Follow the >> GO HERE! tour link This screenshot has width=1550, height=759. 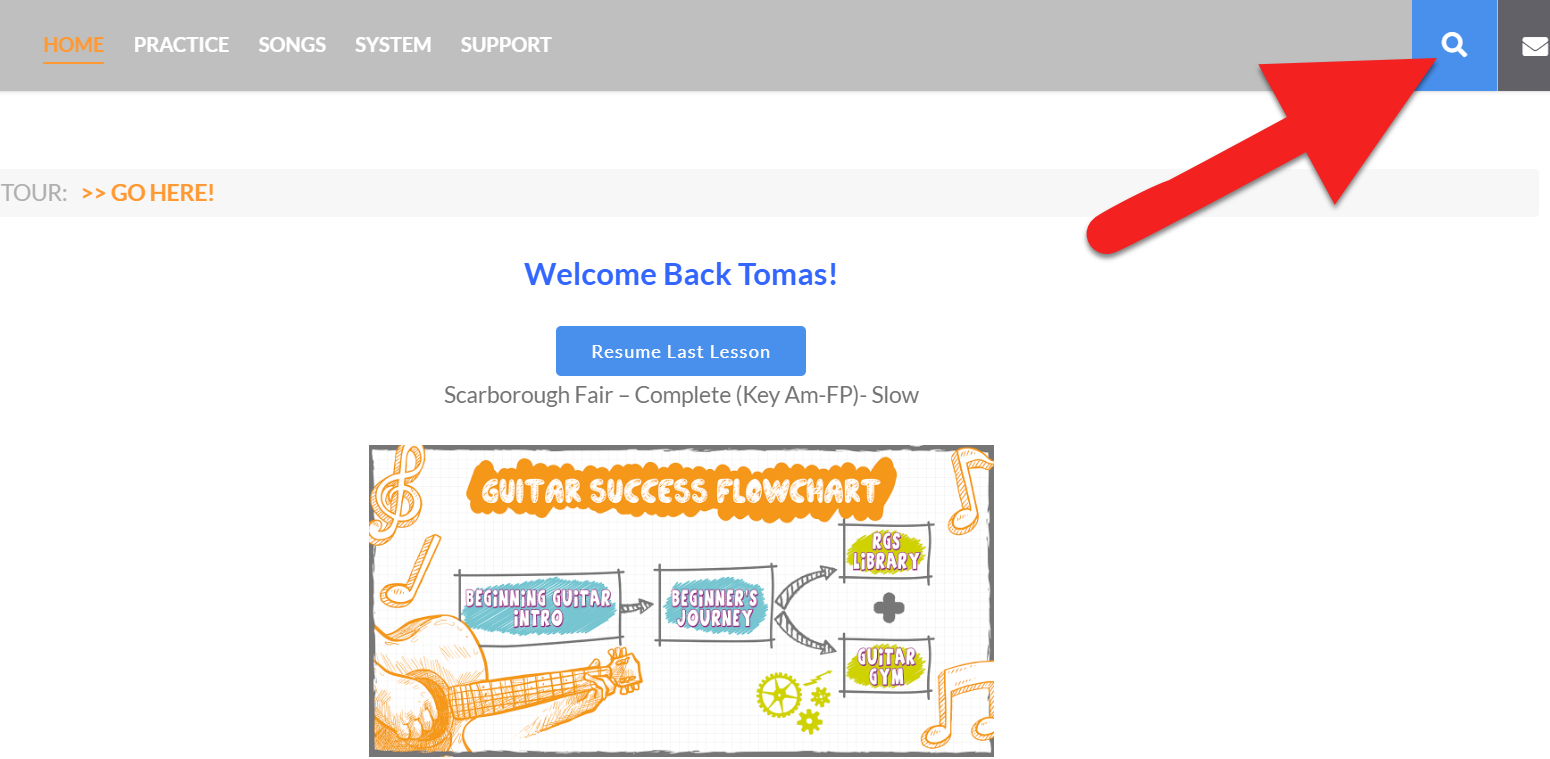point(148,193)
